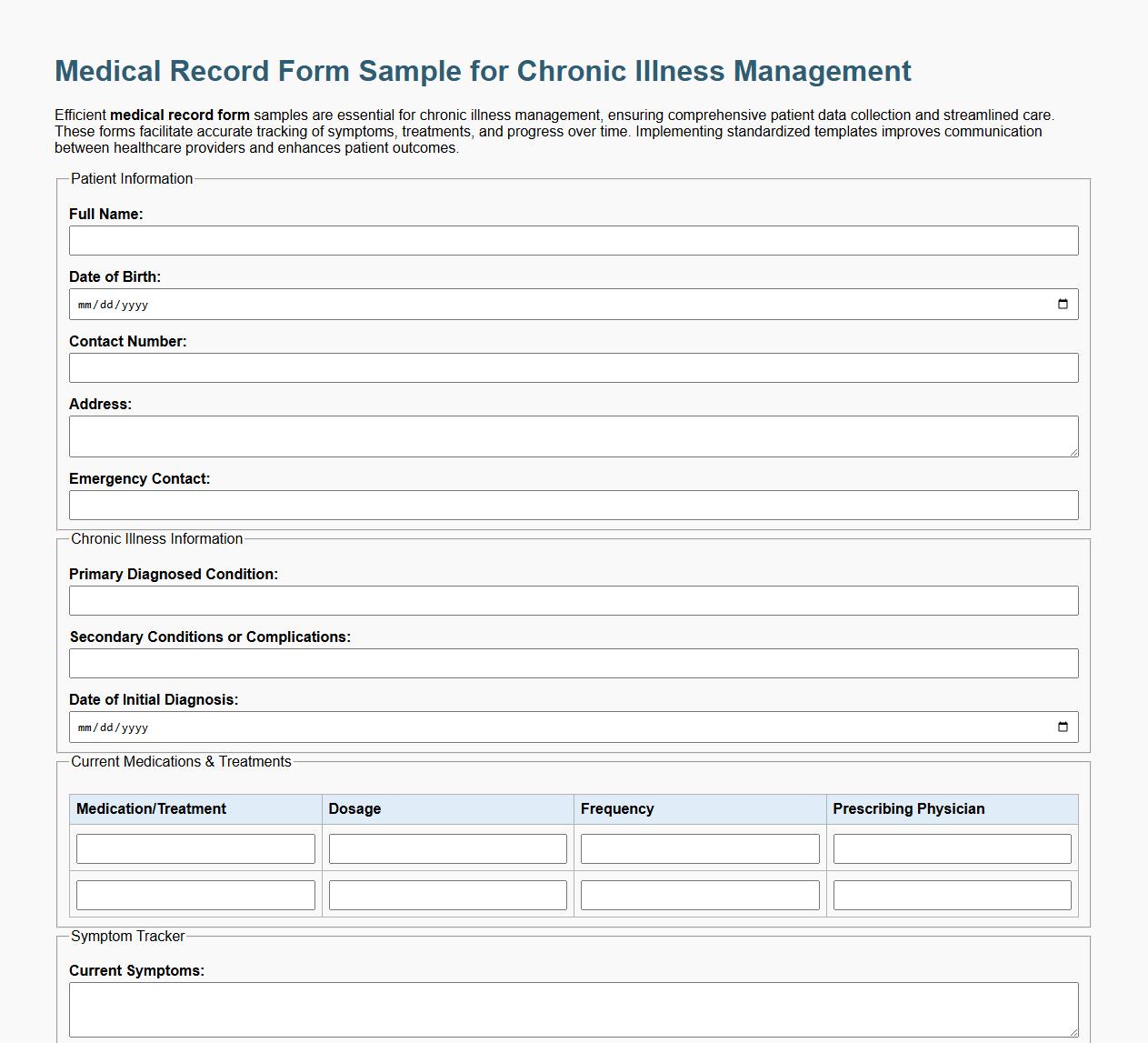Click the Full Name input field

click(573, 240)
